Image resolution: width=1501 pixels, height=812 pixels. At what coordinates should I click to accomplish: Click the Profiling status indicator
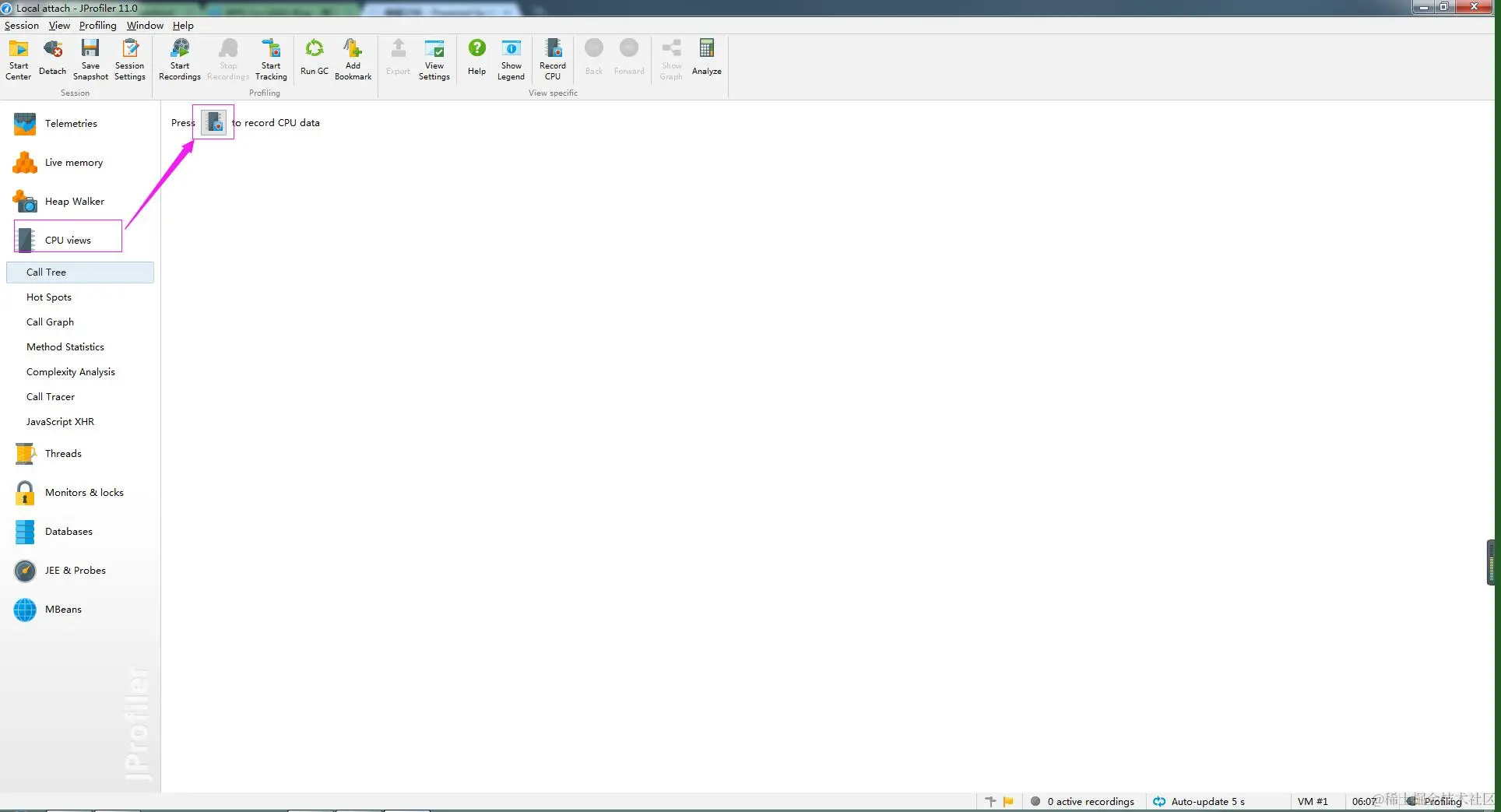point(1436,801)
